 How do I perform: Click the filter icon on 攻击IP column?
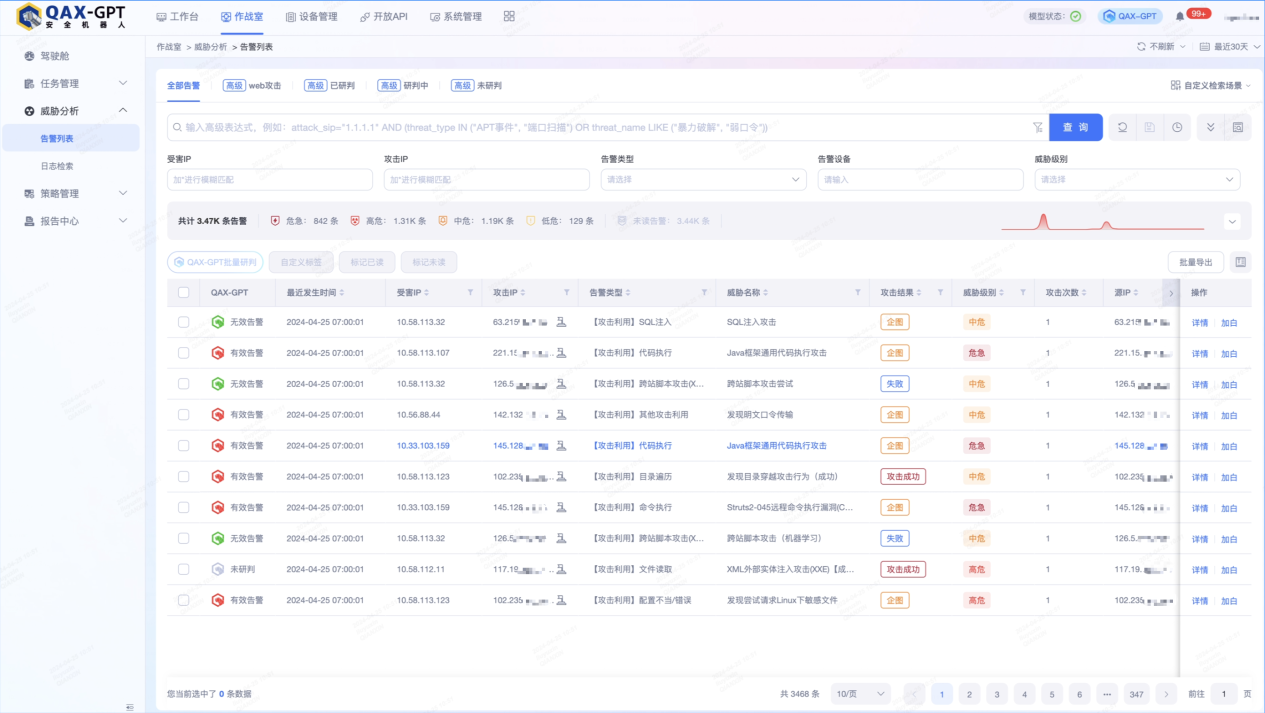click(566, 293)
